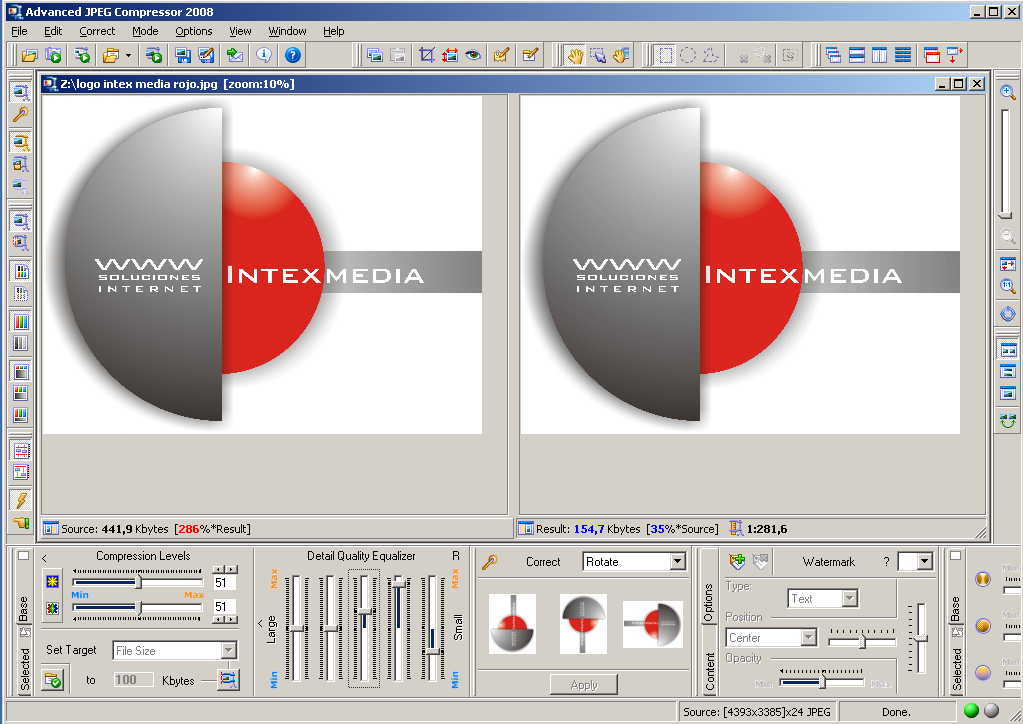The image size is (1023, 724).
Task: Open the Options menu
Action: (194, 31)
